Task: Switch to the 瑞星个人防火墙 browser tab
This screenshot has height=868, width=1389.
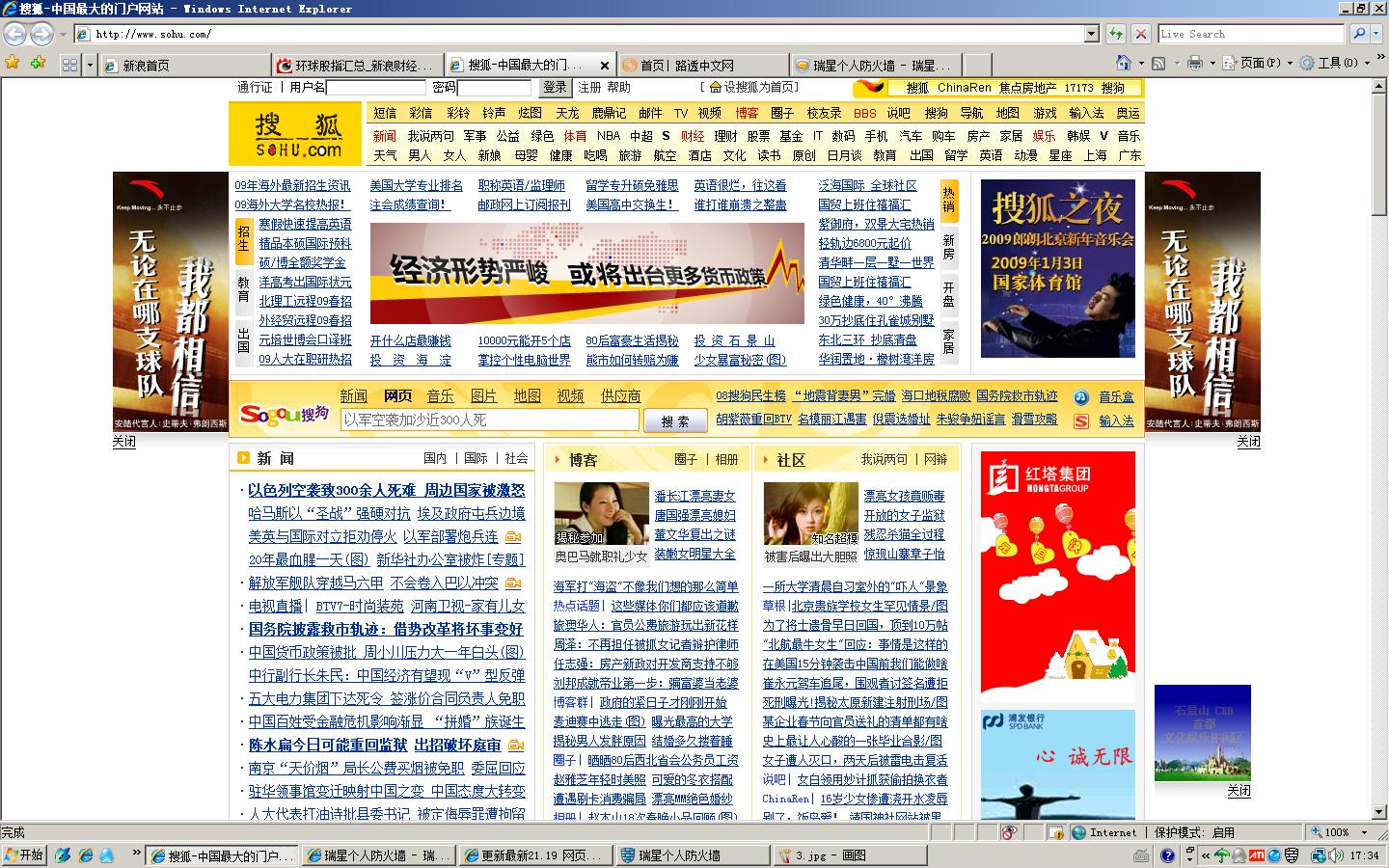Action: (x=876, y=66)
